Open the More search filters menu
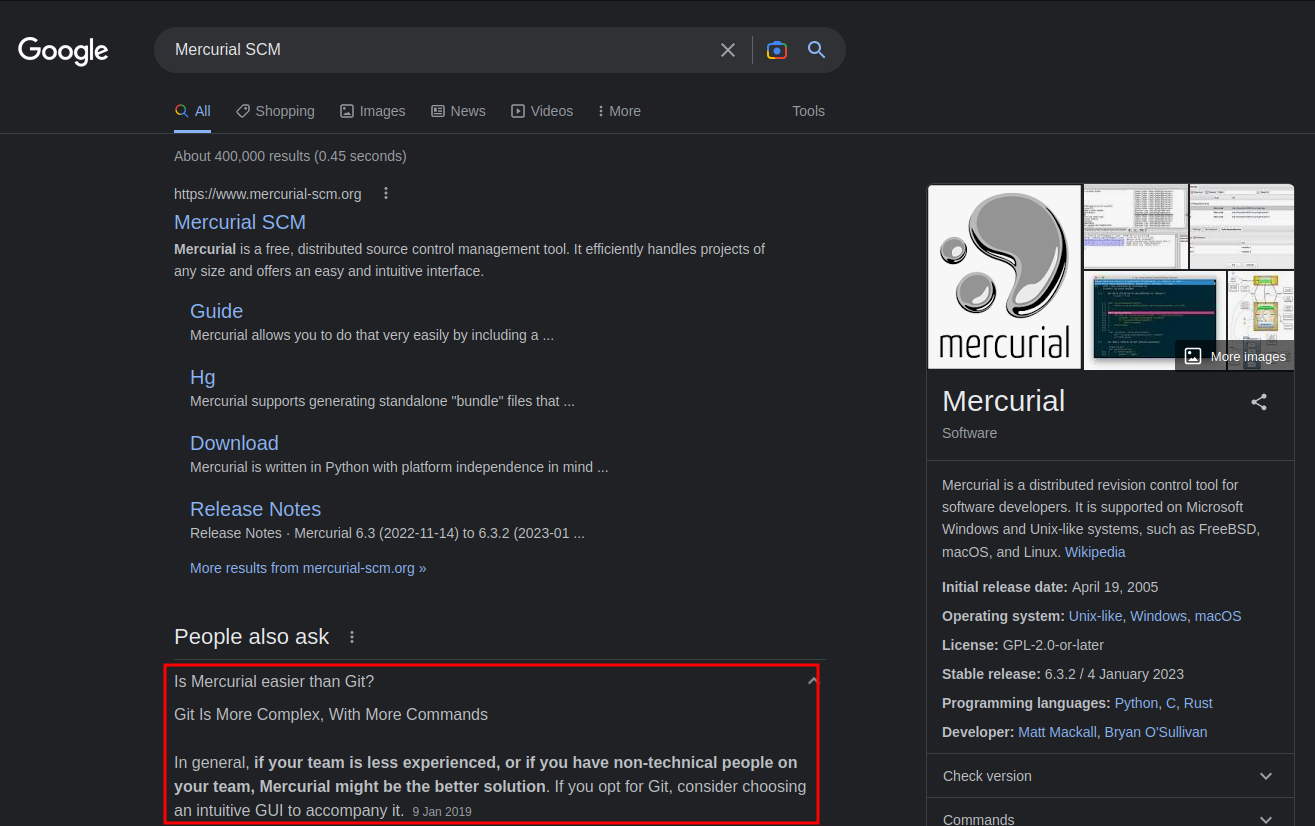The image size is (1315, 826). [619, 111]
